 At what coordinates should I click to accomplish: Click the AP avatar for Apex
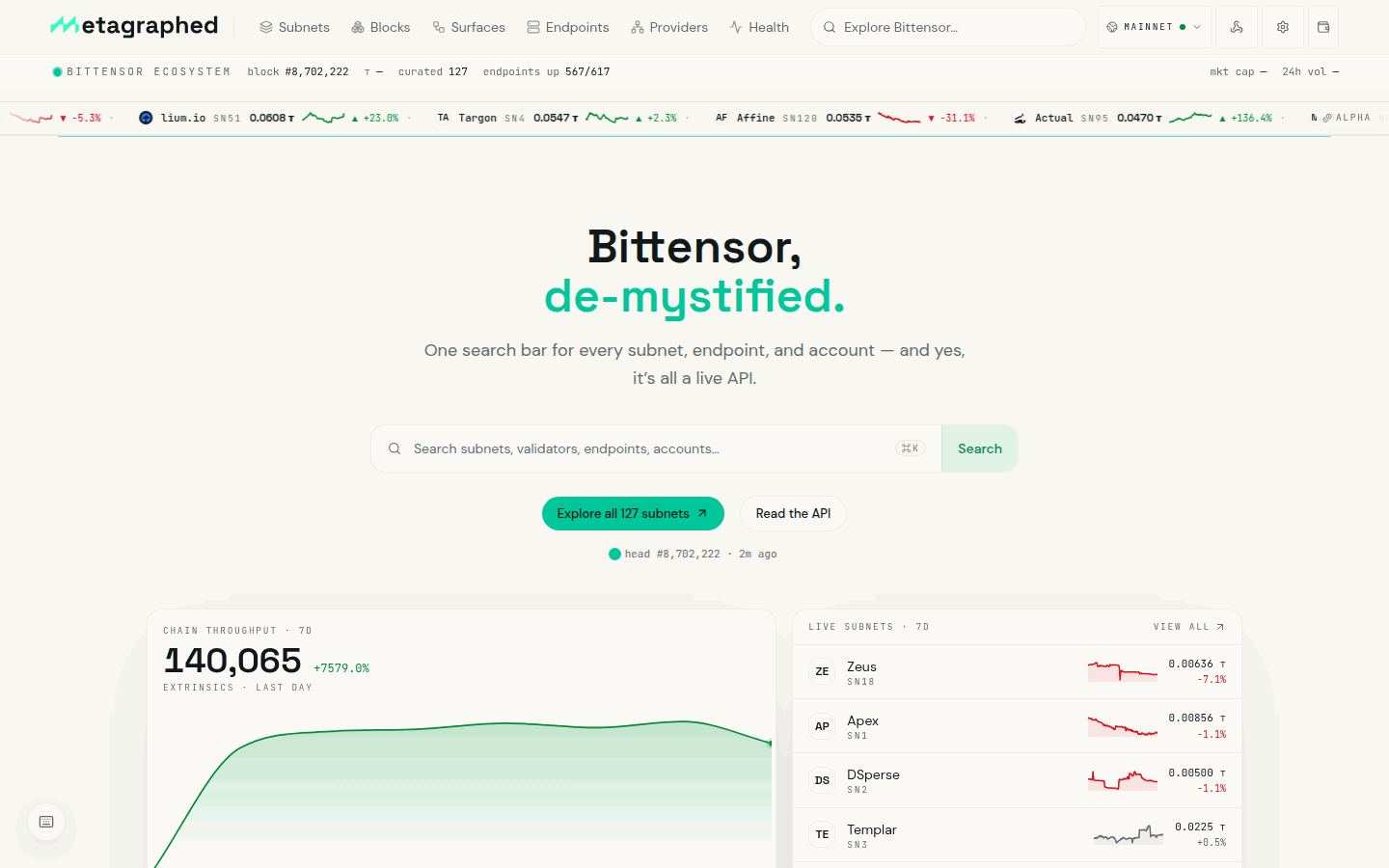tap(822, 726)
